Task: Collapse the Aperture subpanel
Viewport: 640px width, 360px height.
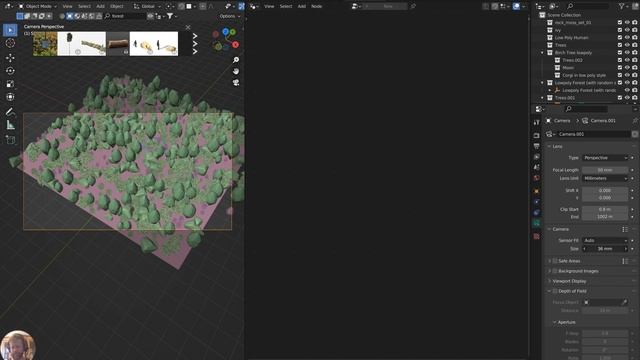Action: coord(555,322)
